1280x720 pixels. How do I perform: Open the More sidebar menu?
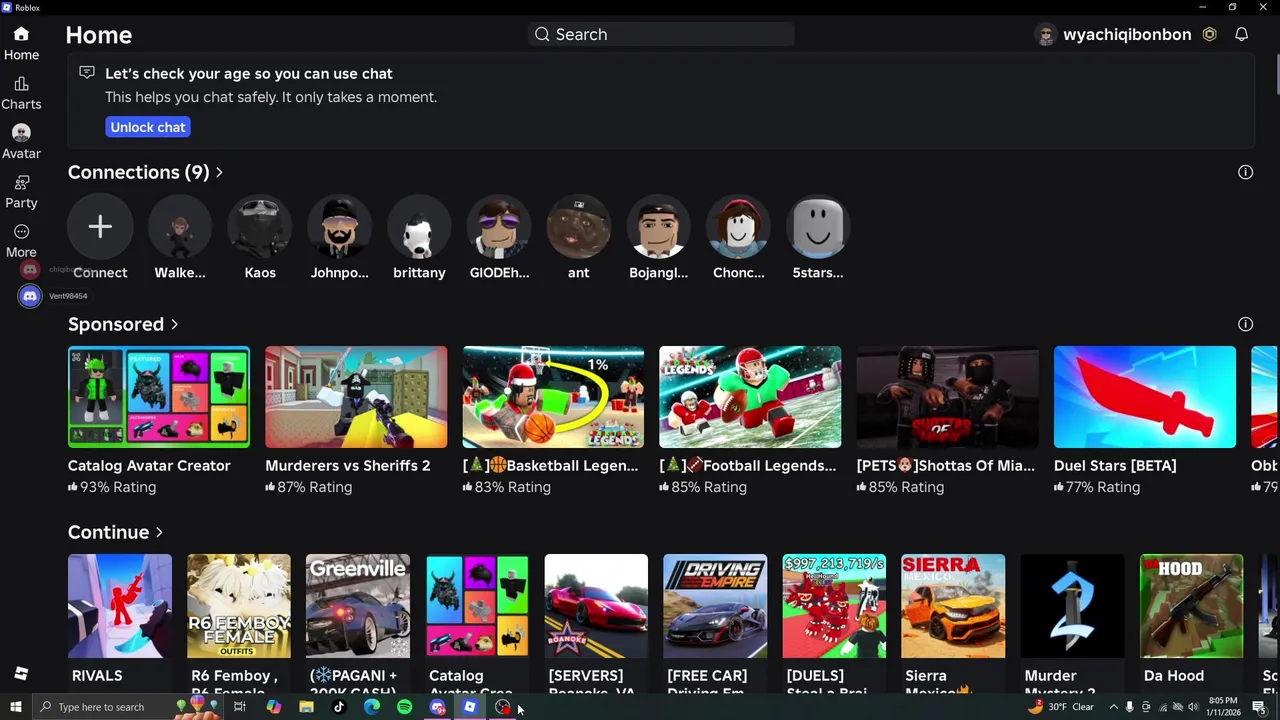coord(21,241)
